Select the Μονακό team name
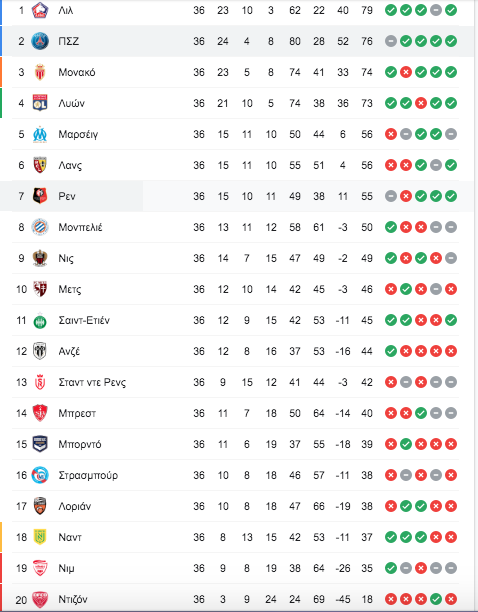 coord(77,72)
